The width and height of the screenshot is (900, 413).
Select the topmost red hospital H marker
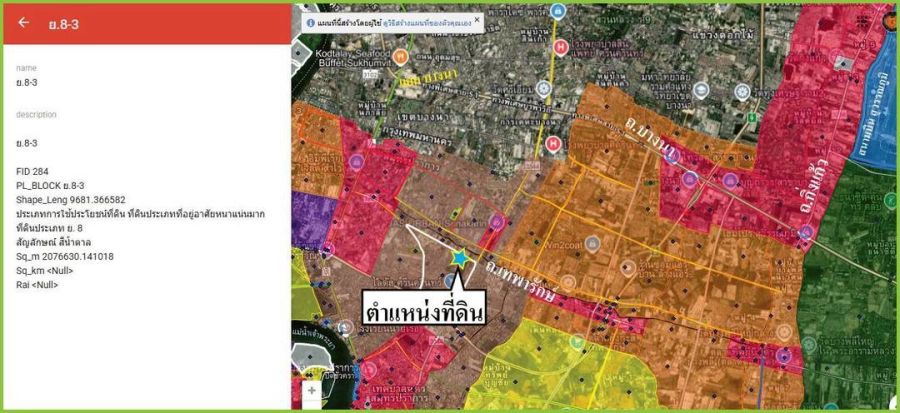(561, 46)
